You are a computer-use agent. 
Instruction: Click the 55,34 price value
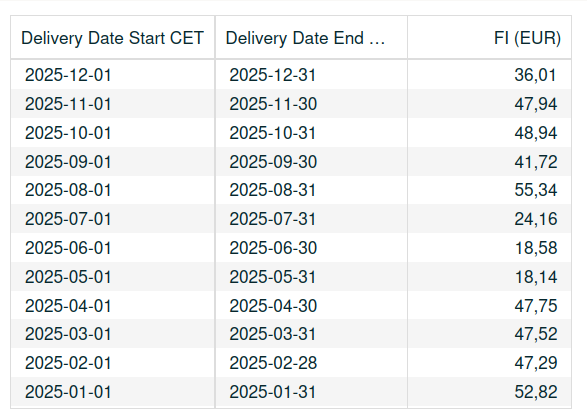click(x=536, y=190)
